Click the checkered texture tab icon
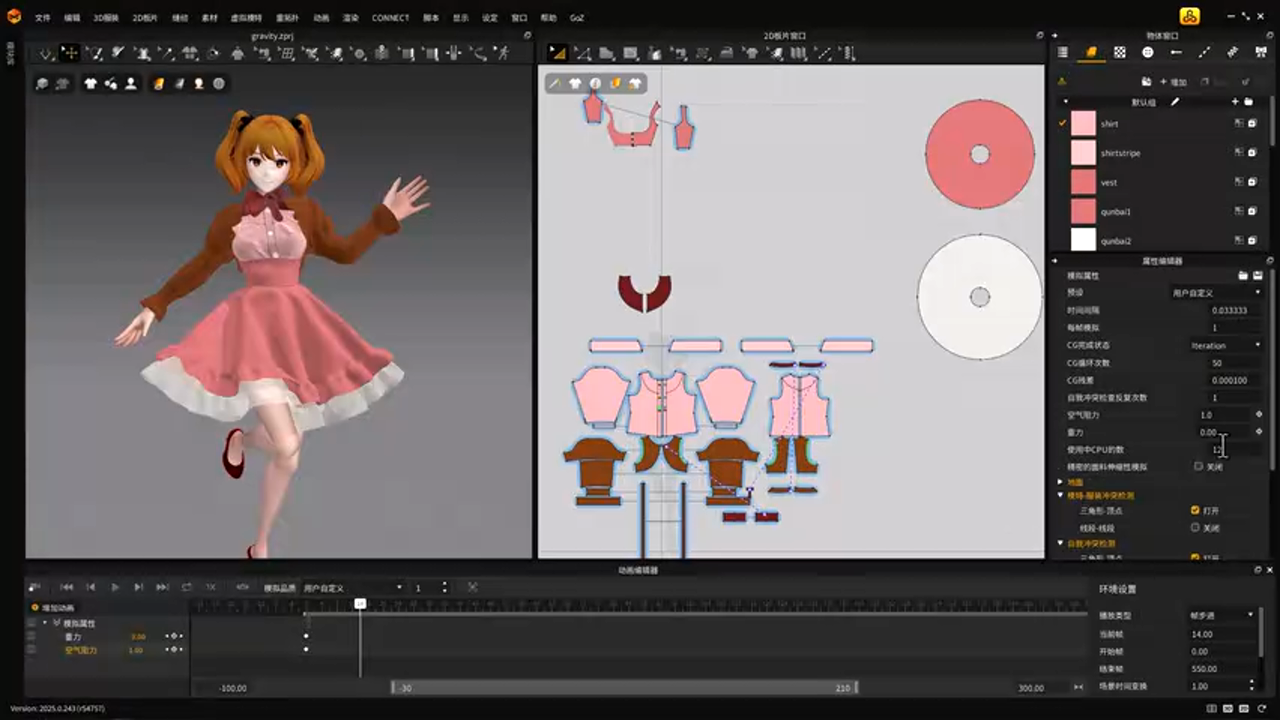Viewport: 1280px width, 720px height. [1119, 52]
